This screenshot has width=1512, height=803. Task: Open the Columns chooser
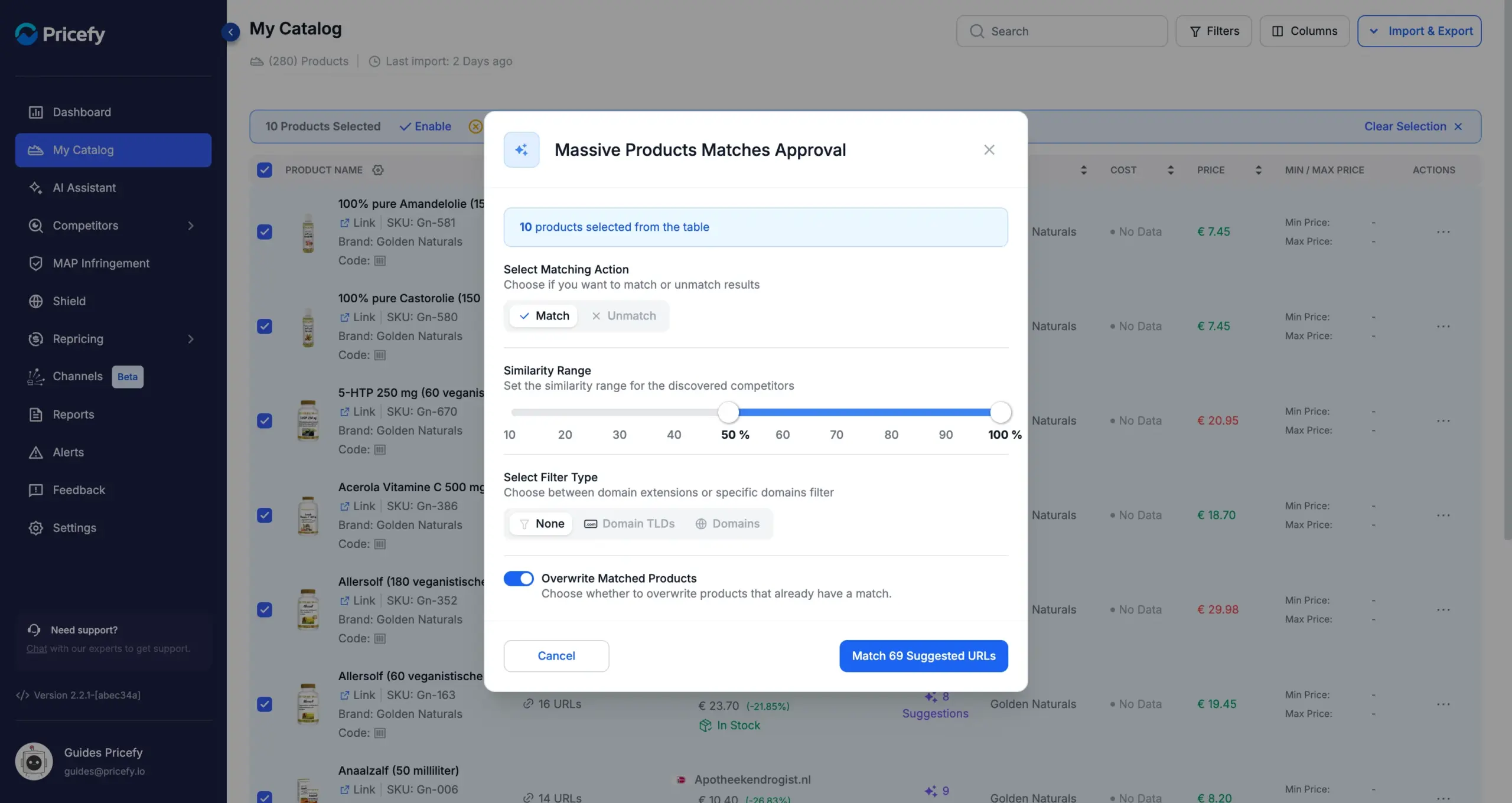point(1304,31)
